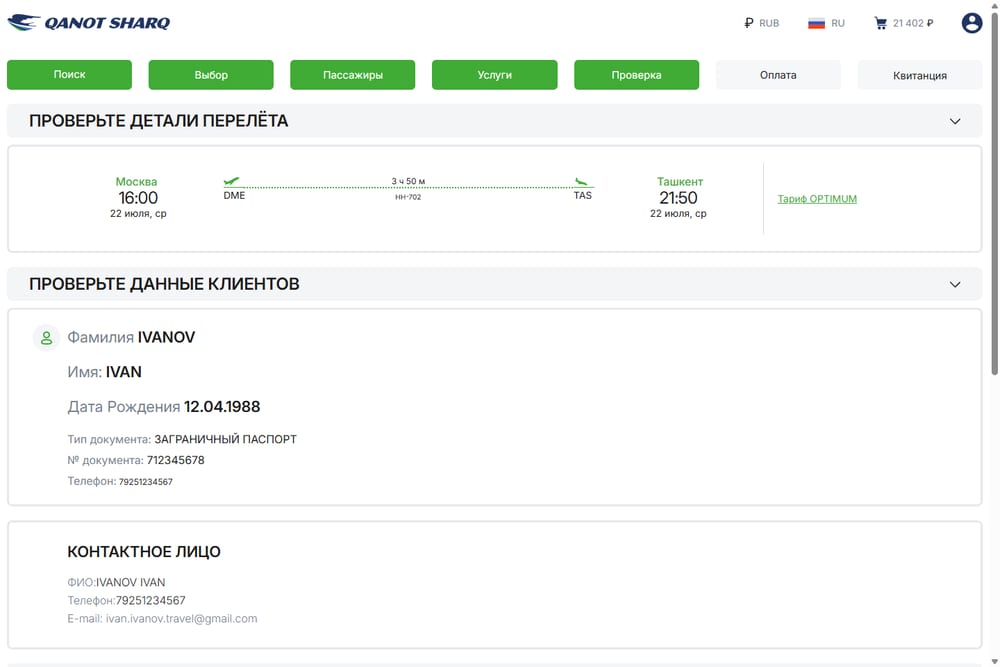The height and width of the screenshot is (667, 1000).
Task: Click the Qanot Sharq logo
Action: coord(89,23)
